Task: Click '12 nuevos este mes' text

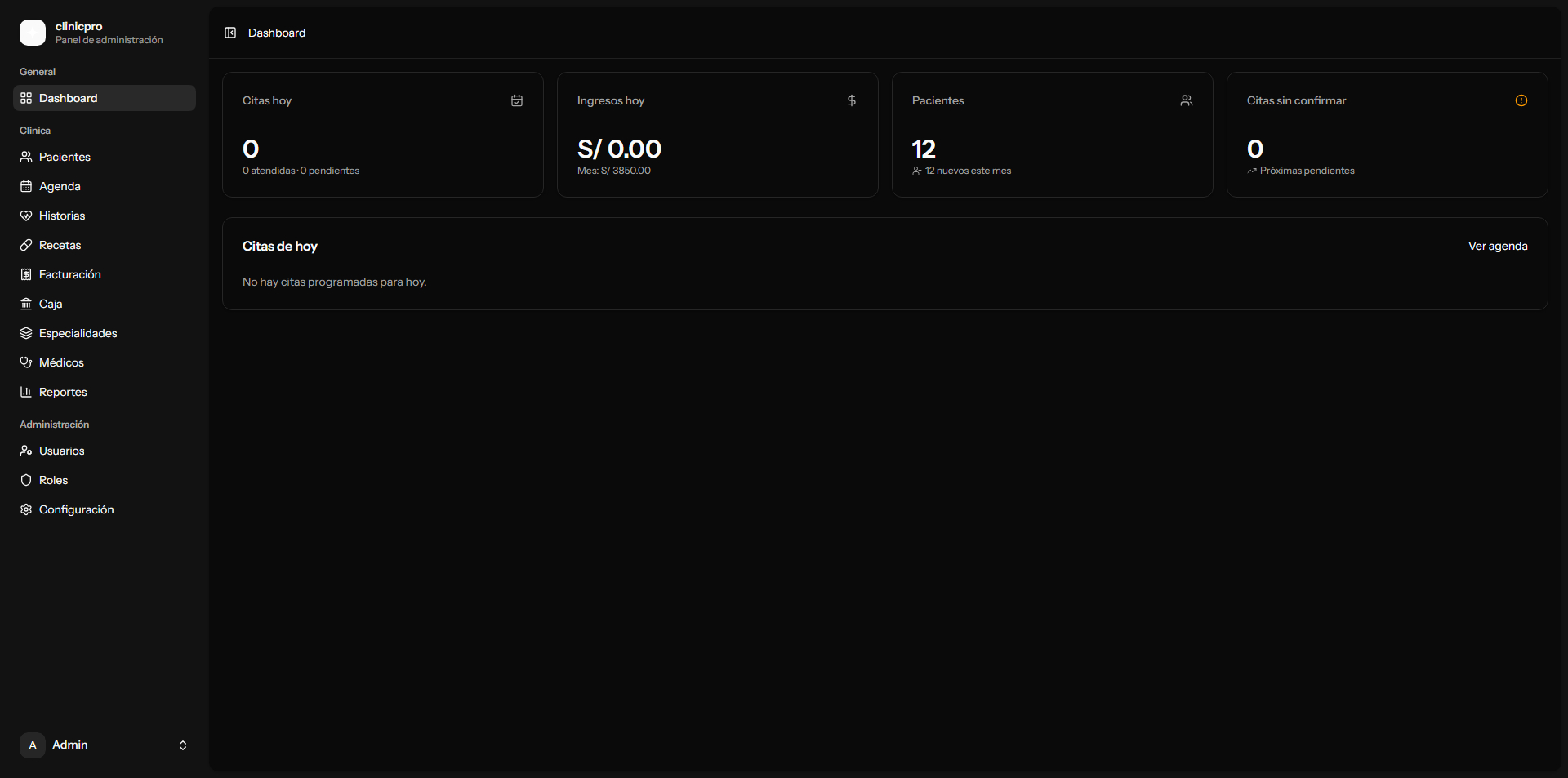Action: [968, 171]
